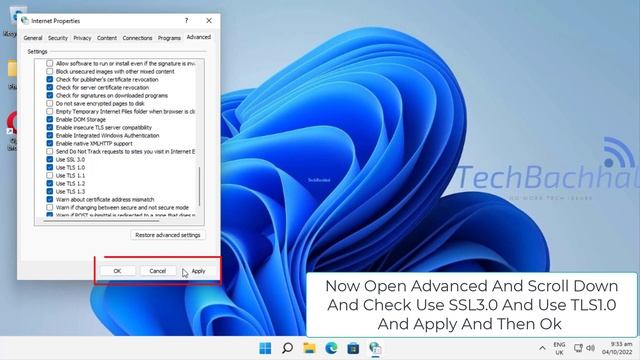Select the Advanced tab
Viewport: 640px width, 360px height.
[x=199, y=37]
